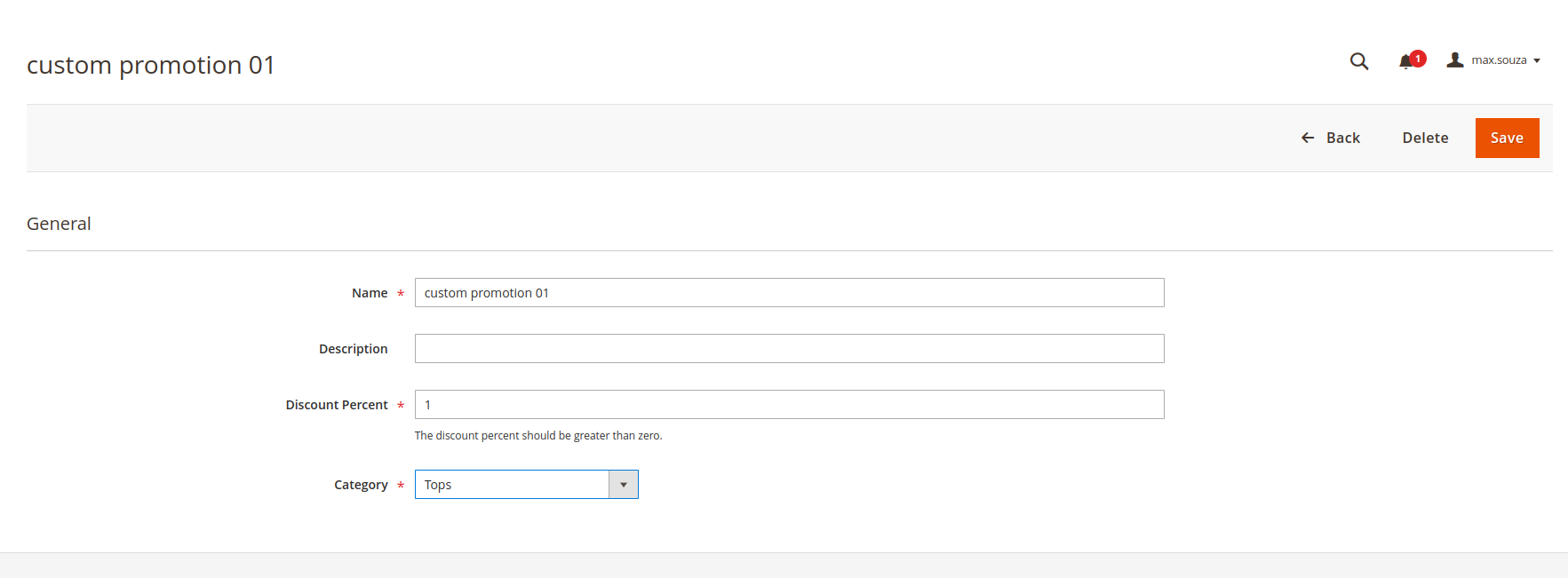Click into the Description text field
Image resolution: width=1568 pixels, height=578 pixels.
(790, 349)
